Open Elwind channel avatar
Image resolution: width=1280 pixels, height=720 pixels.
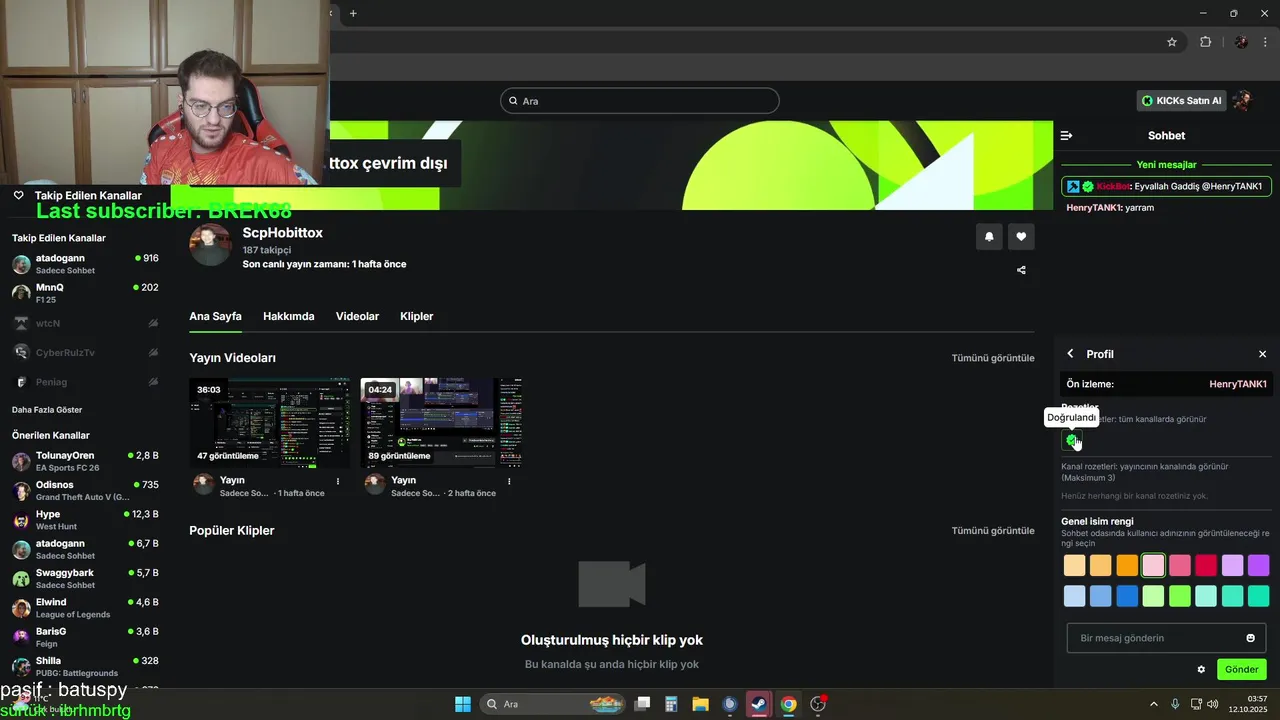(21, 608)
